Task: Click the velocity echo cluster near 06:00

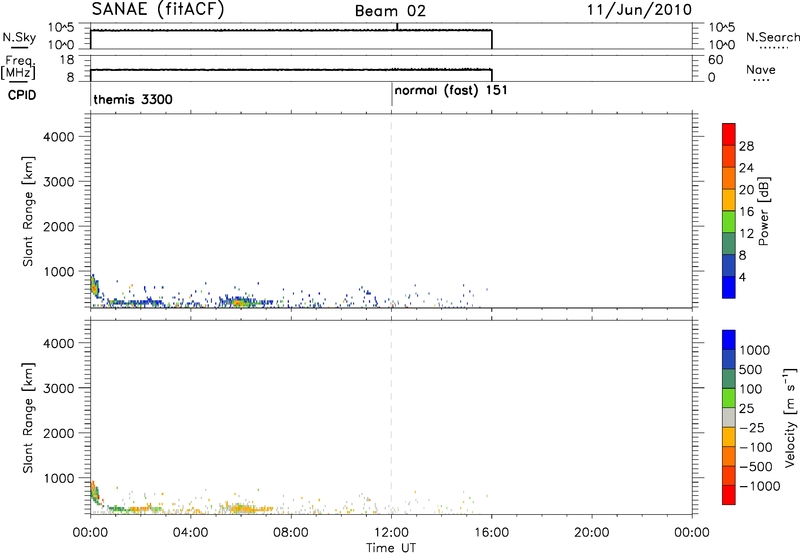Action: (x=244, y=508)
